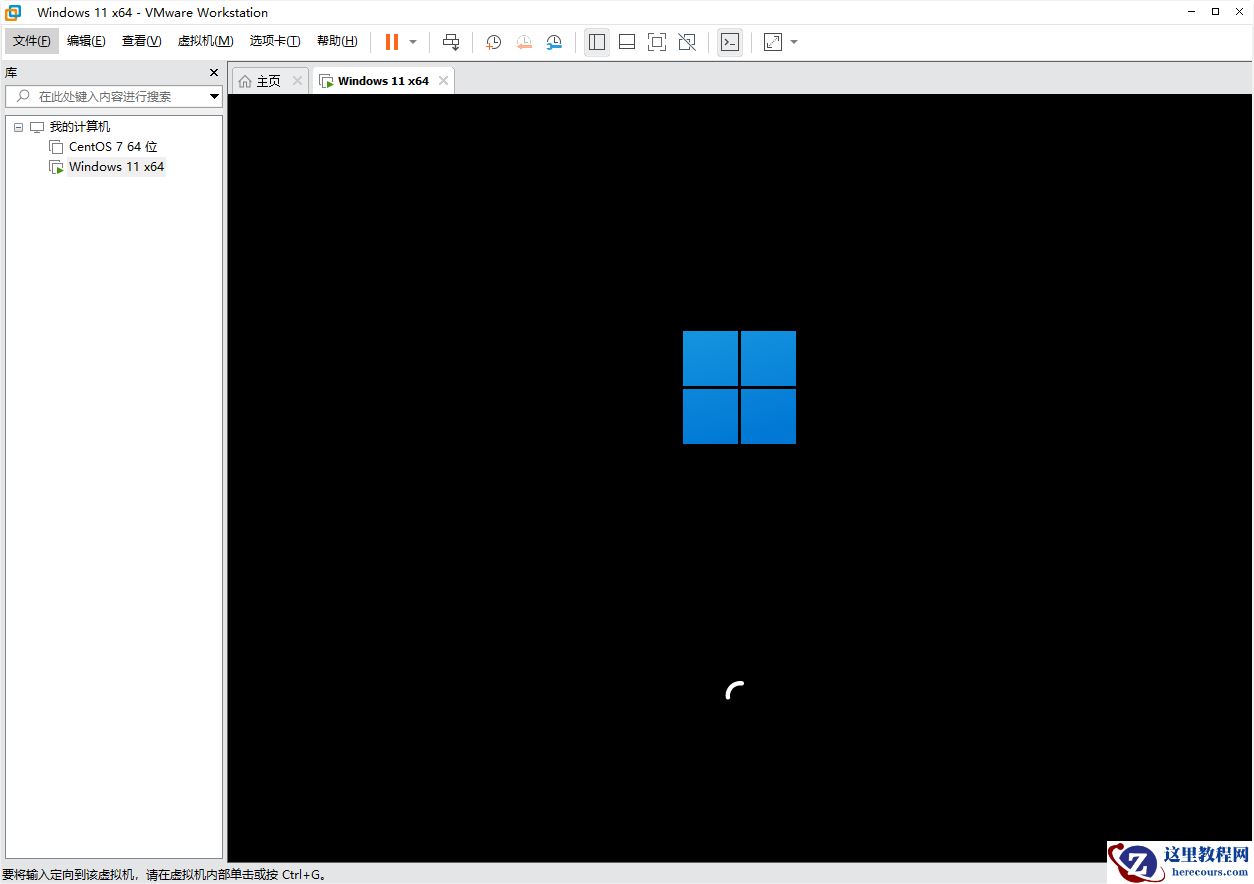Revert the VM to its snapshot
Image resolution: width=1254 pixels, height=884 pixels.
(524, 42)
